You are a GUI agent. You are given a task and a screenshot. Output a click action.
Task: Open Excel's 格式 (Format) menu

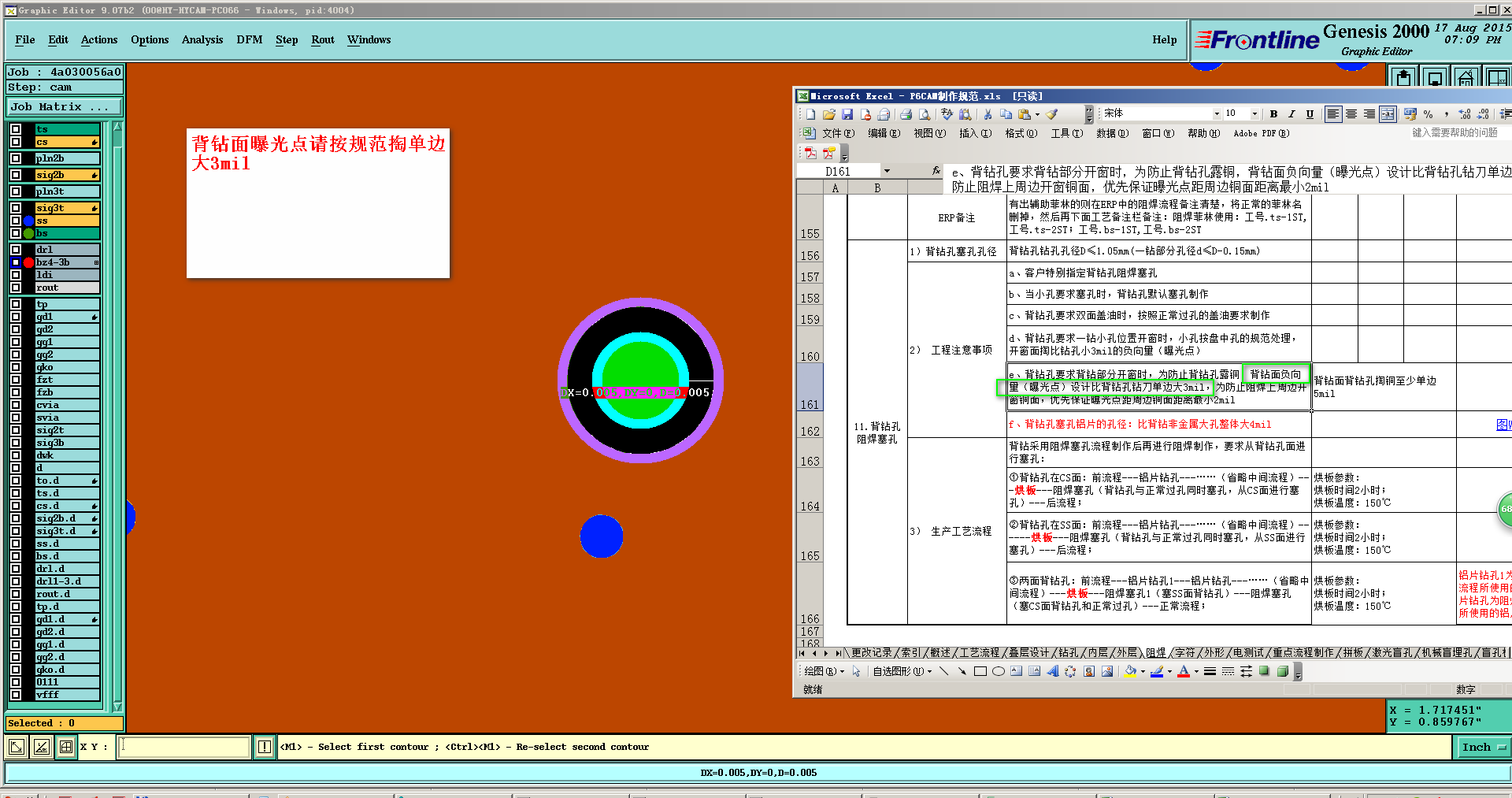pyautogui.click(x=1021, y=133)
